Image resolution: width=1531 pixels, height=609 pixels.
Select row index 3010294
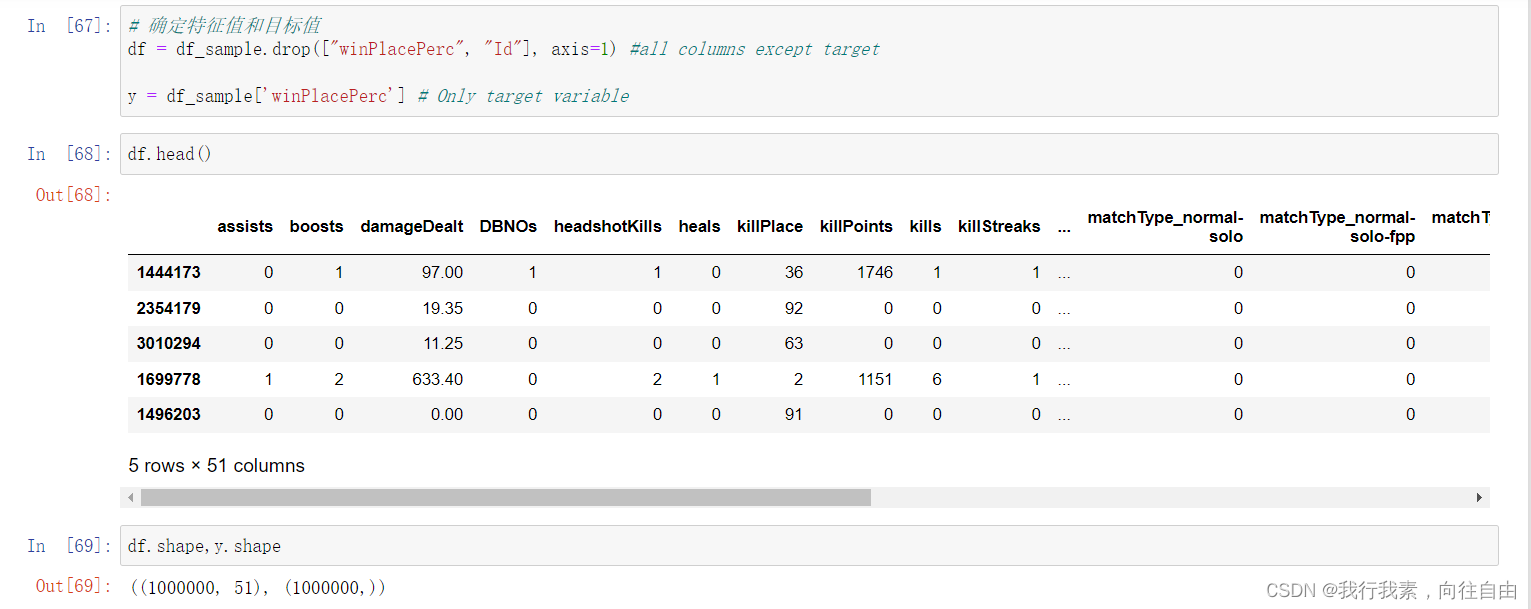[169, 343]
